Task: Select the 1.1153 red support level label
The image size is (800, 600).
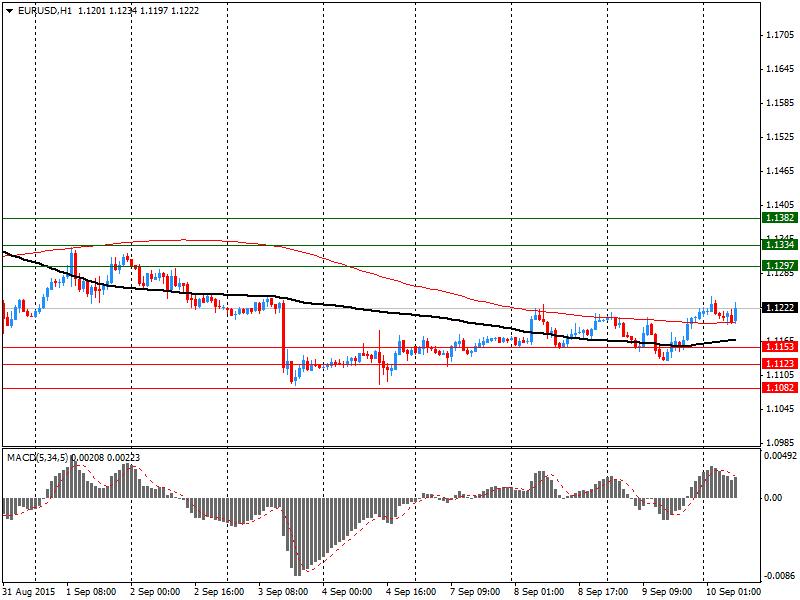Action: (x=780, y=347)
